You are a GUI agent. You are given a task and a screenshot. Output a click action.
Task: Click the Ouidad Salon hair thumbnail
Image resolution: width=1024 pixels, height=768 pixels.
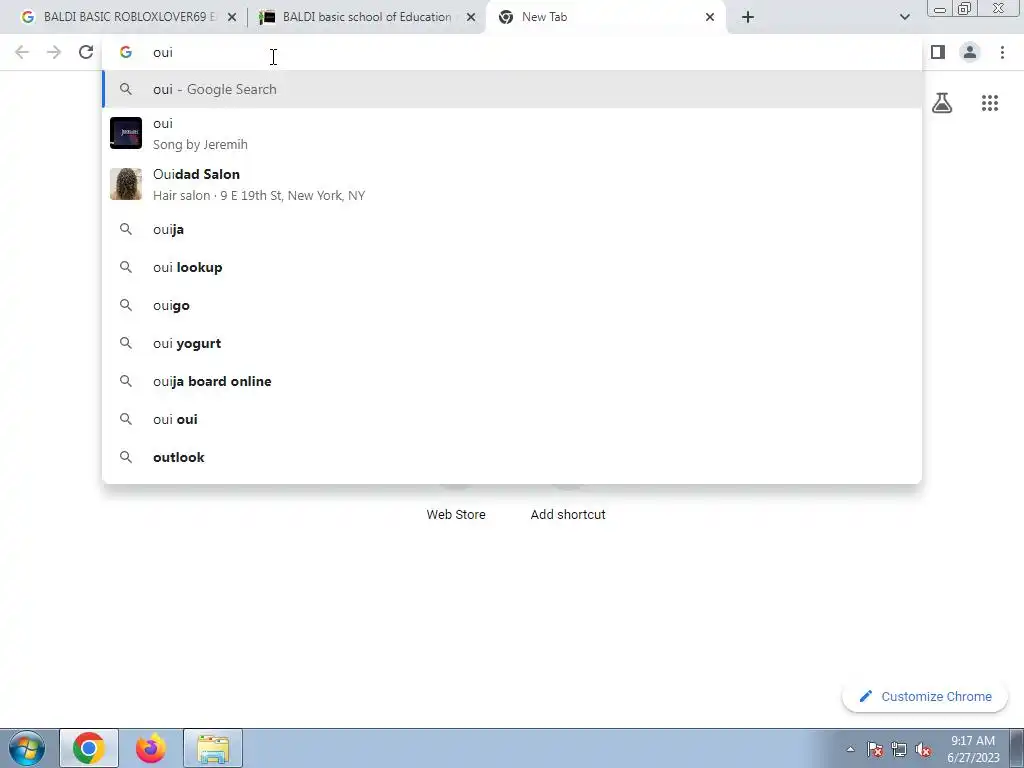[125, 184]
